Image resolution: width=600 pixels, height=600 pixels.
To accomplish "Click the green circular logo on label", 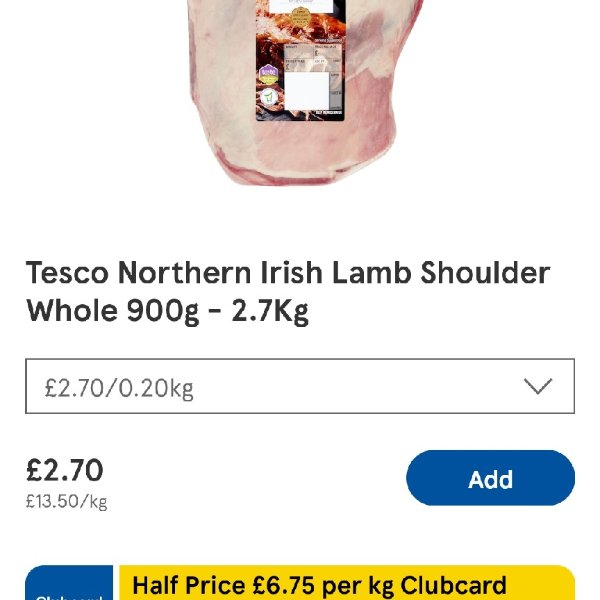I will point(269,97).
